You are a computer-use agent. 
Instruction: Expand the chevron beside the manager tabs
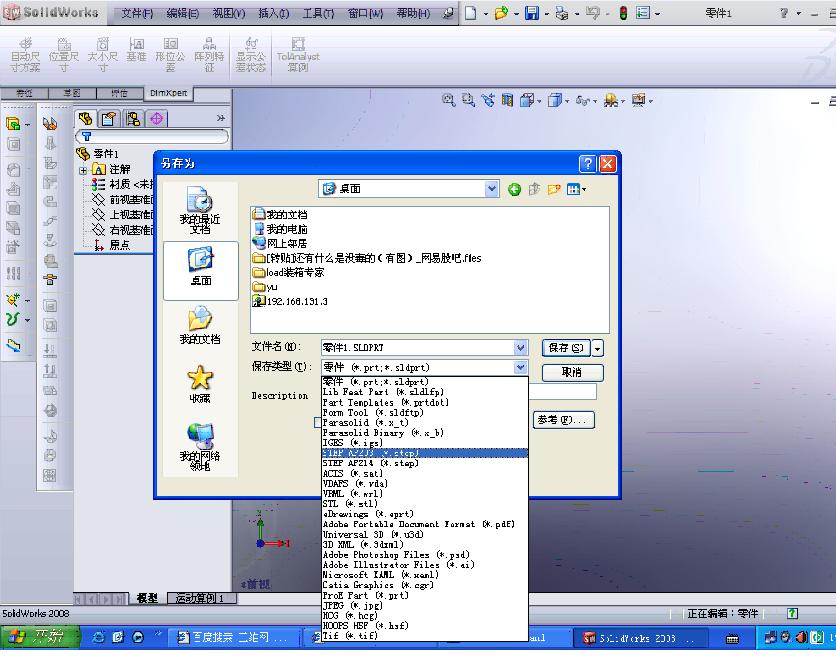click(x=220, y=118)
